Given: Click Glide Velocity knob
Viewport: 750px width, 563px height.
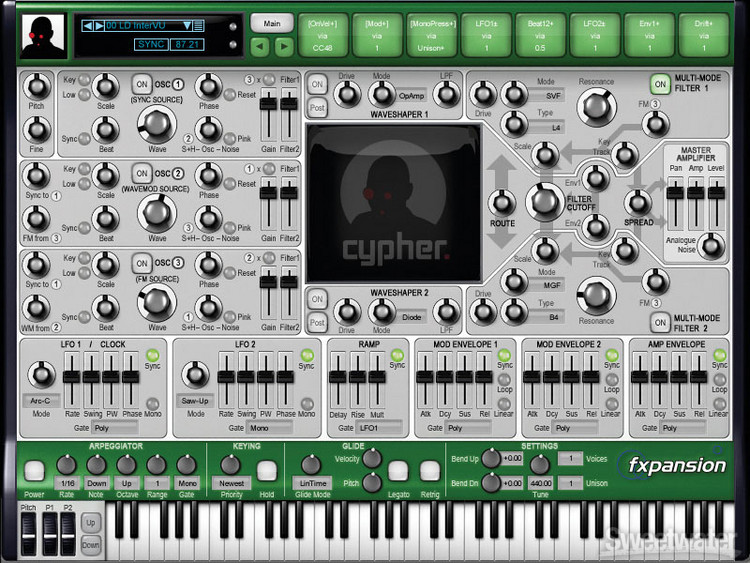Looking at the screenshot, I should click(x=372, y=458).
